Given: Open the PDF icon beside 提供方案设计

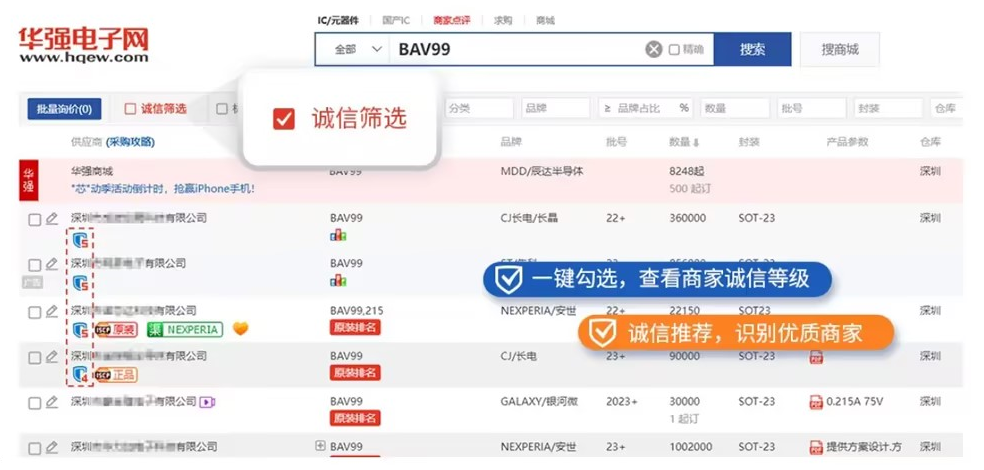Looking at the screenshot, I should click(816, 447).
